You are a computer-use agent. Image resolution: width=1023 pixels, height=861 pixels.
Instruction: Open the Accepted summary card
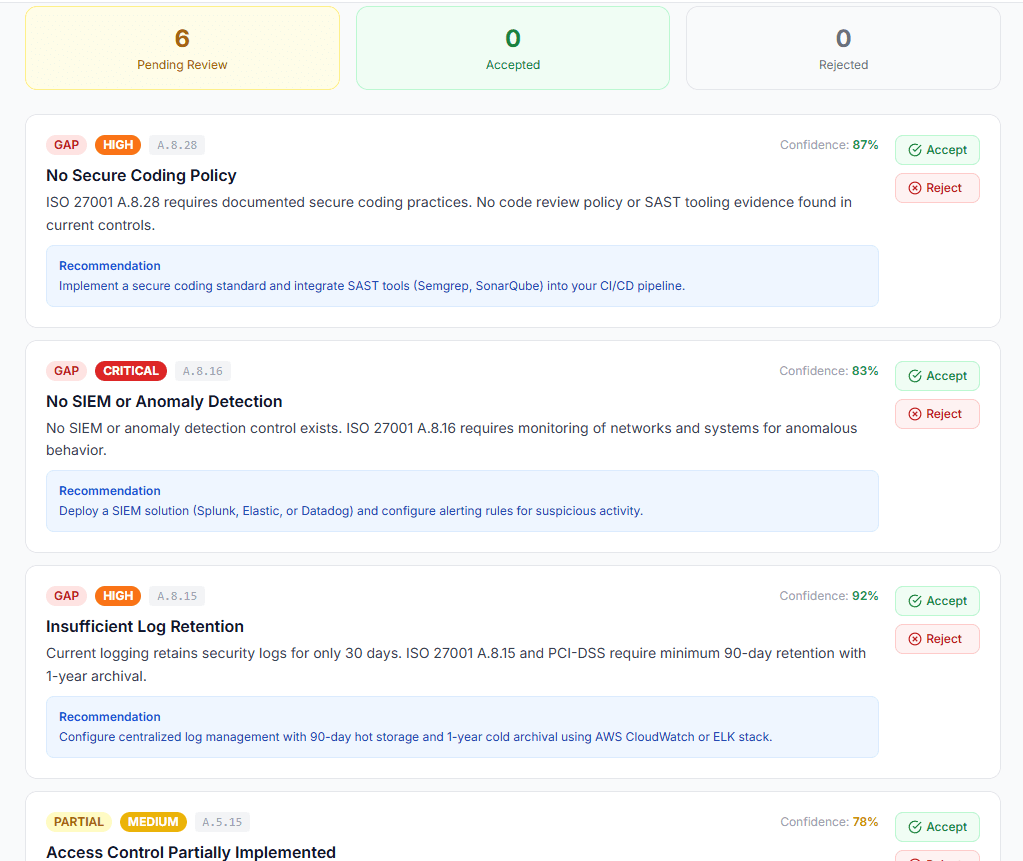coord(513,48)
